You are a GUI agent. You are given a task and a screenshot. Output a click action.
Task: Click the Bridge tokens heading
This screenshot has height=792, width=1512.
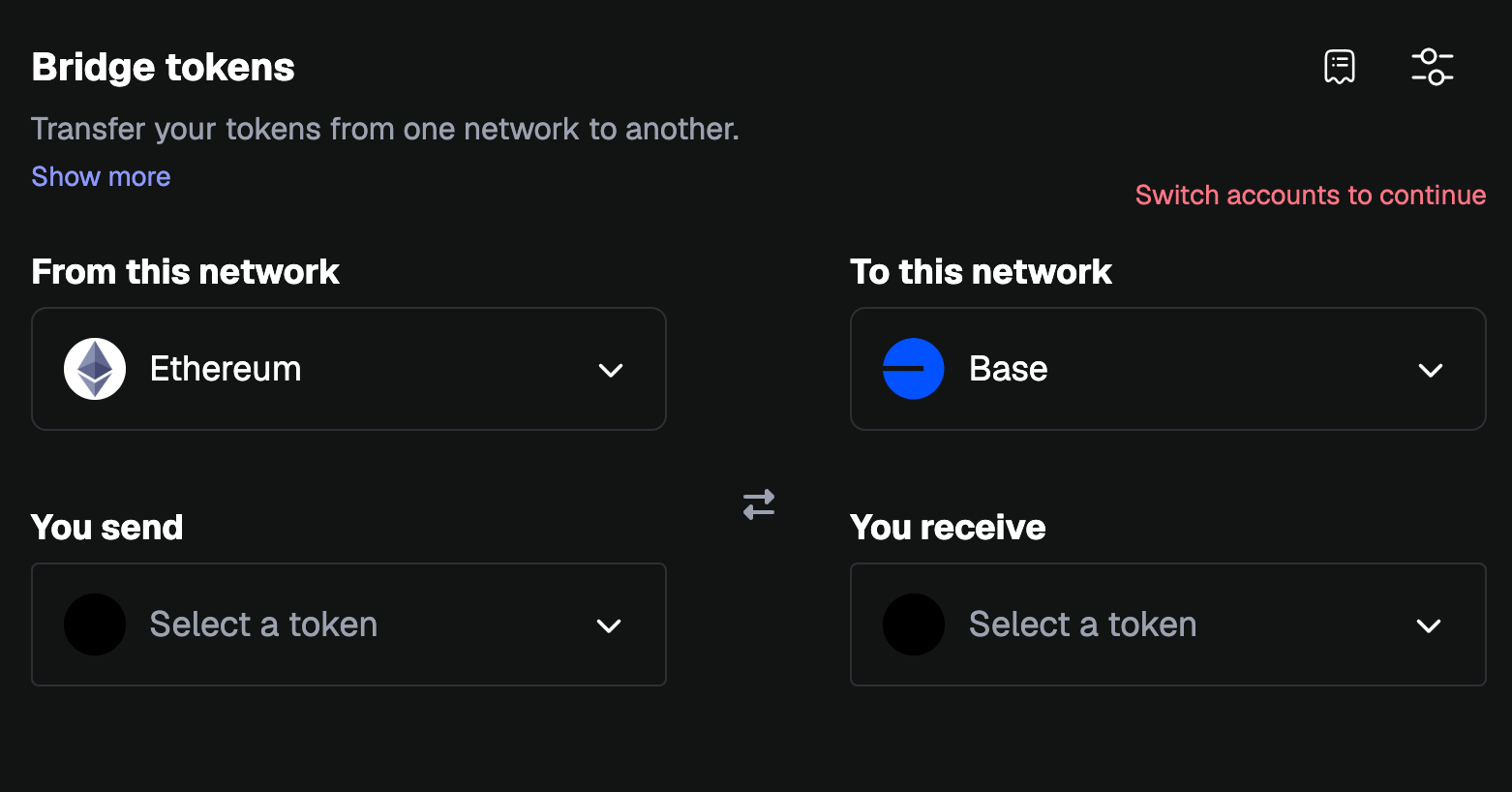coord(163,68)
